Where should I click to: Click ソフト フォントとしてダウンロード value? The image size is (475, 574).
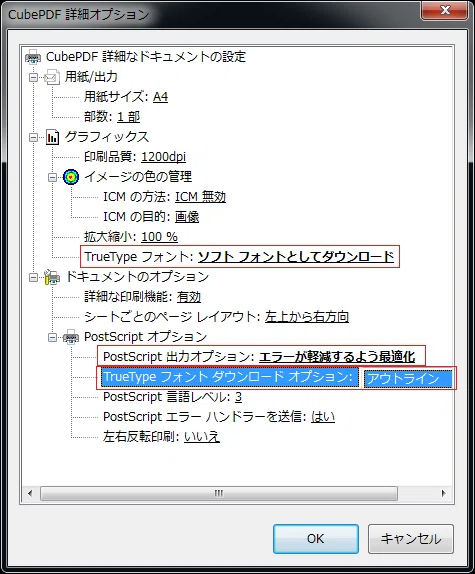click(296, 257)
